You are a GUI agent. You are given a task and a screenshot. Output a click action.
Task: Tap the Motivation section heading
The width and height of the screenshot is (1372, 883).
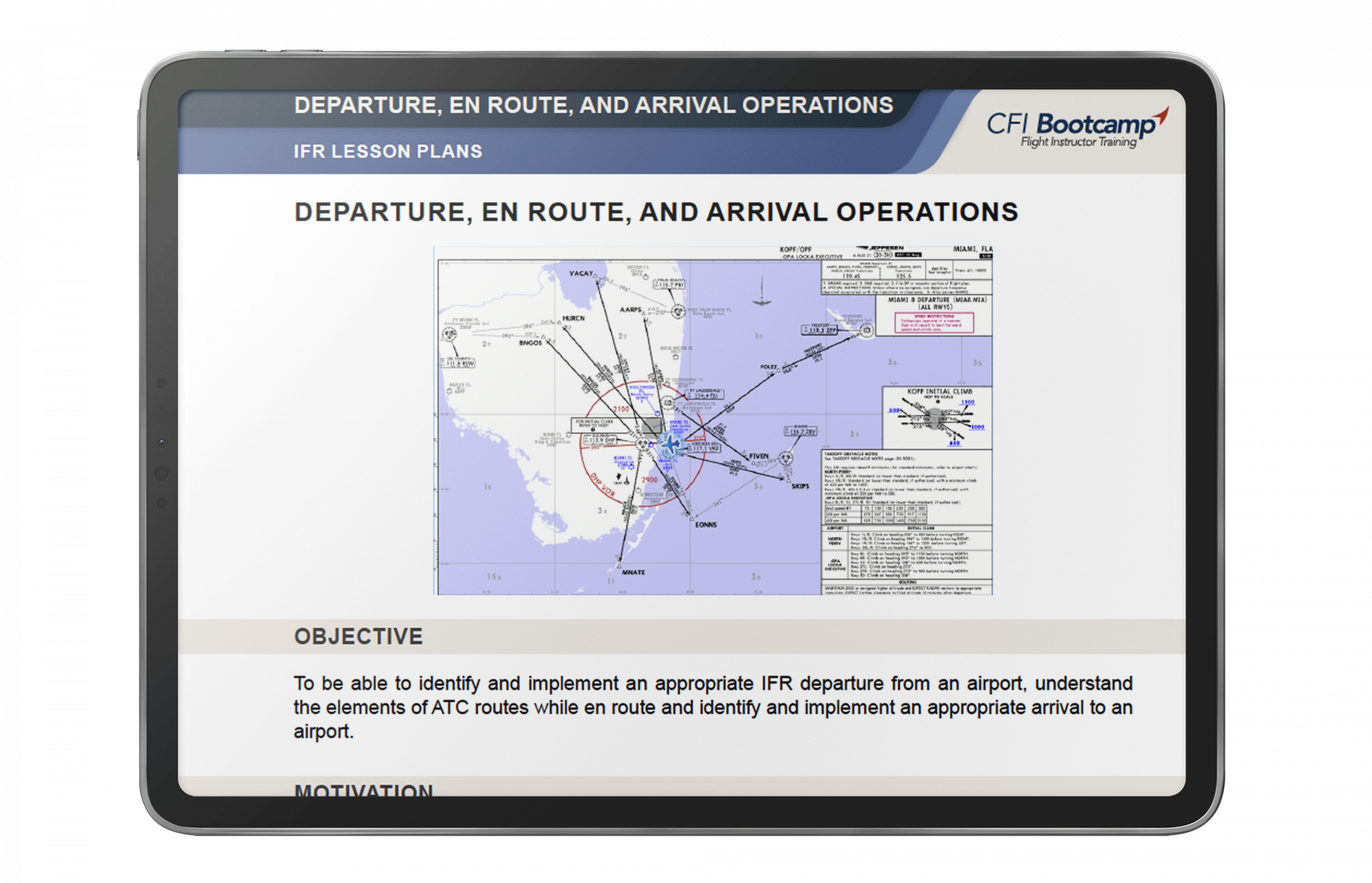tap(363, 790)
